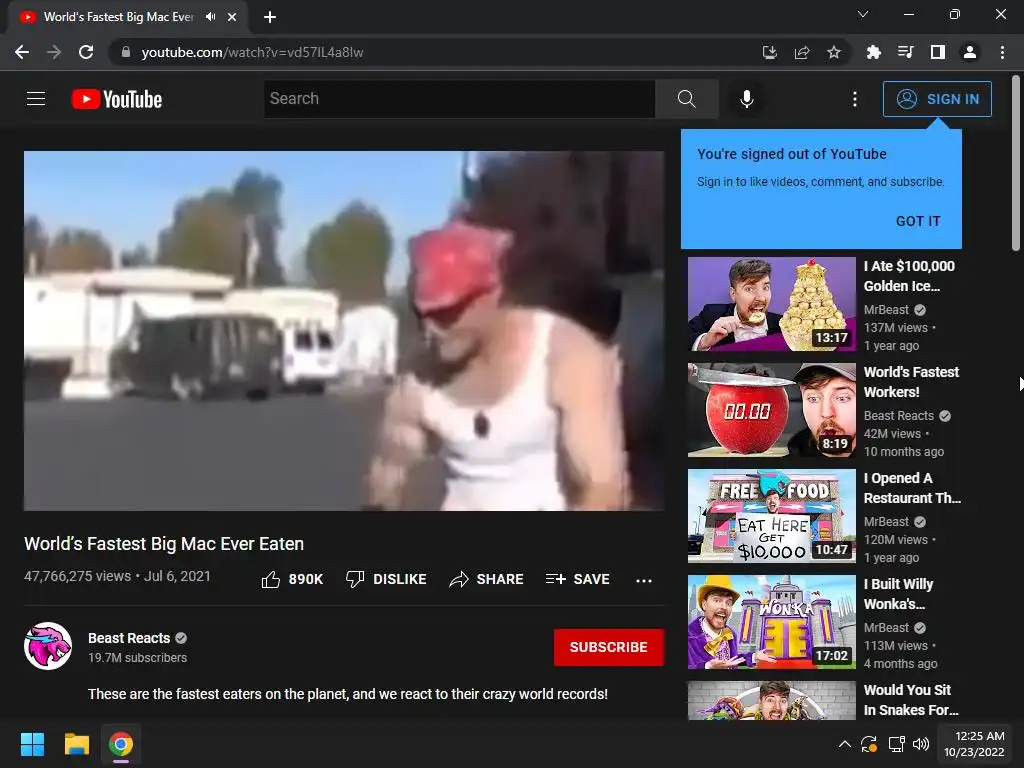This screenshot has width=1024, height=768.
Task: Show hidden system tray icons
Action: (844, 744)
